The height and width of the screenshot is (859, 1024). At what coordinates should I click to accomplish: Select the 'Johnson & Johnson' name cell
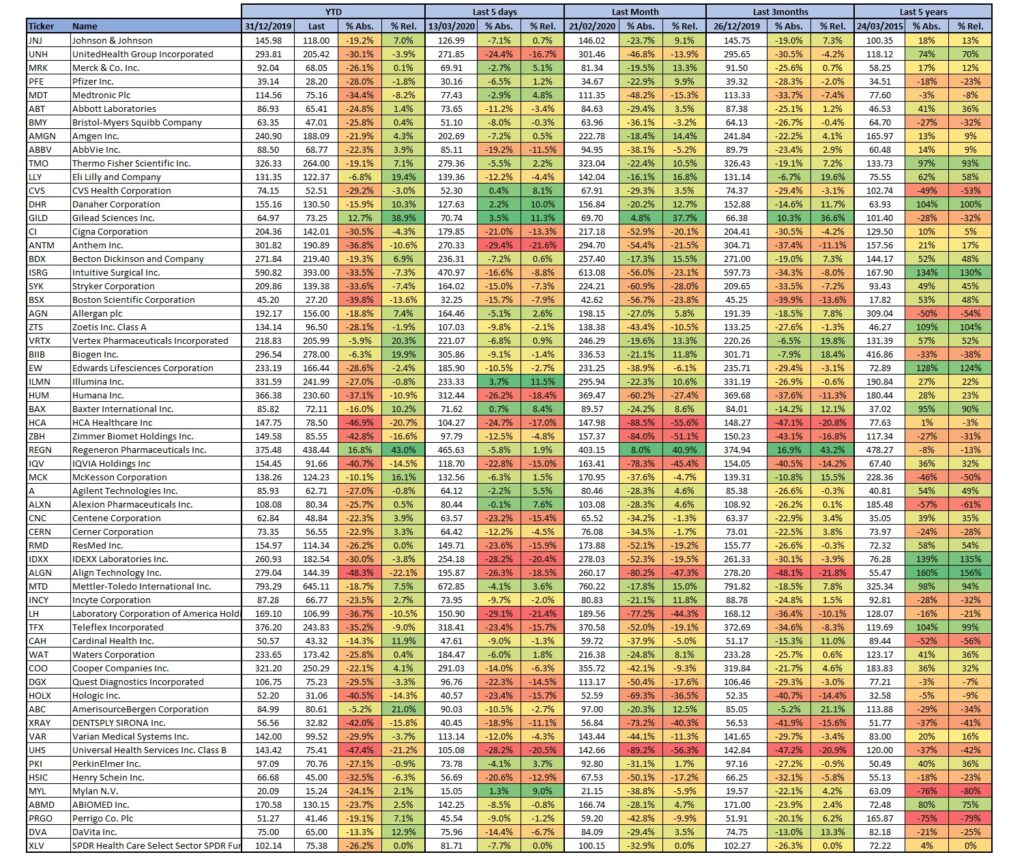pyautogui.click(x=155, y=41)
